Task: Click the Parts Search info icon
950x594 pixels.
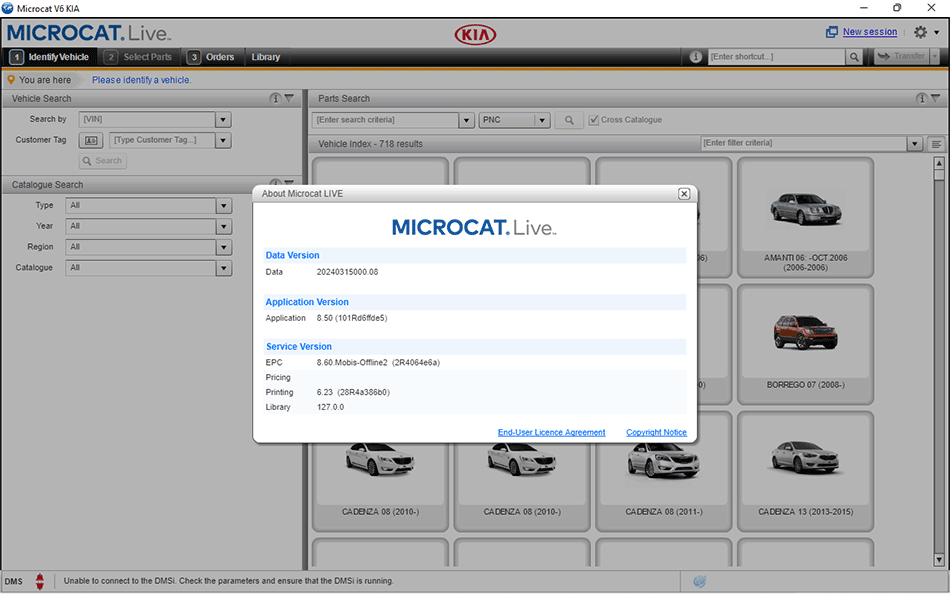Action: click(922, 98)
